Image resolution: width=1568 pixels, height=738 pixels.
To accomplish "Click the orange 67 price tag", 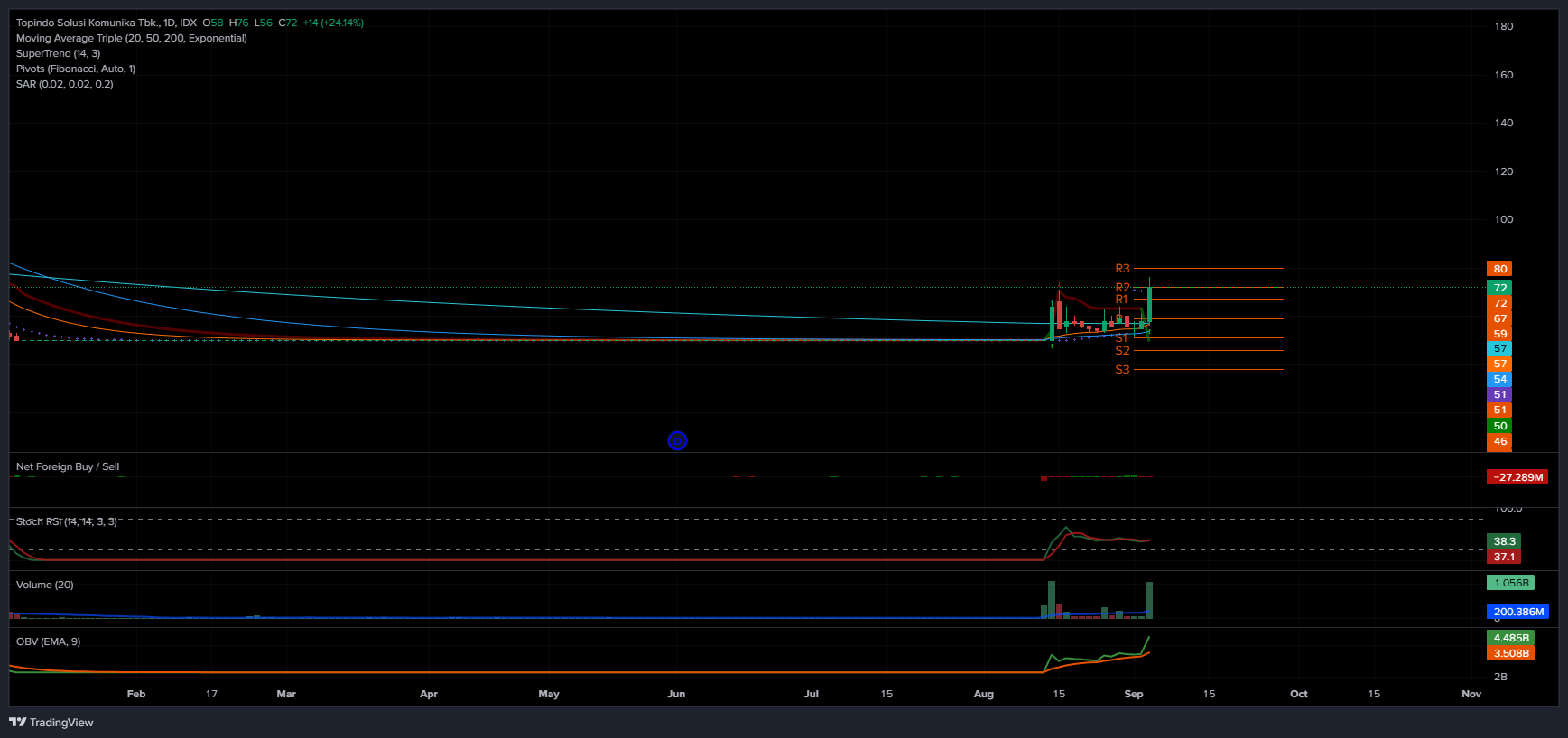I will point(1499,318).
